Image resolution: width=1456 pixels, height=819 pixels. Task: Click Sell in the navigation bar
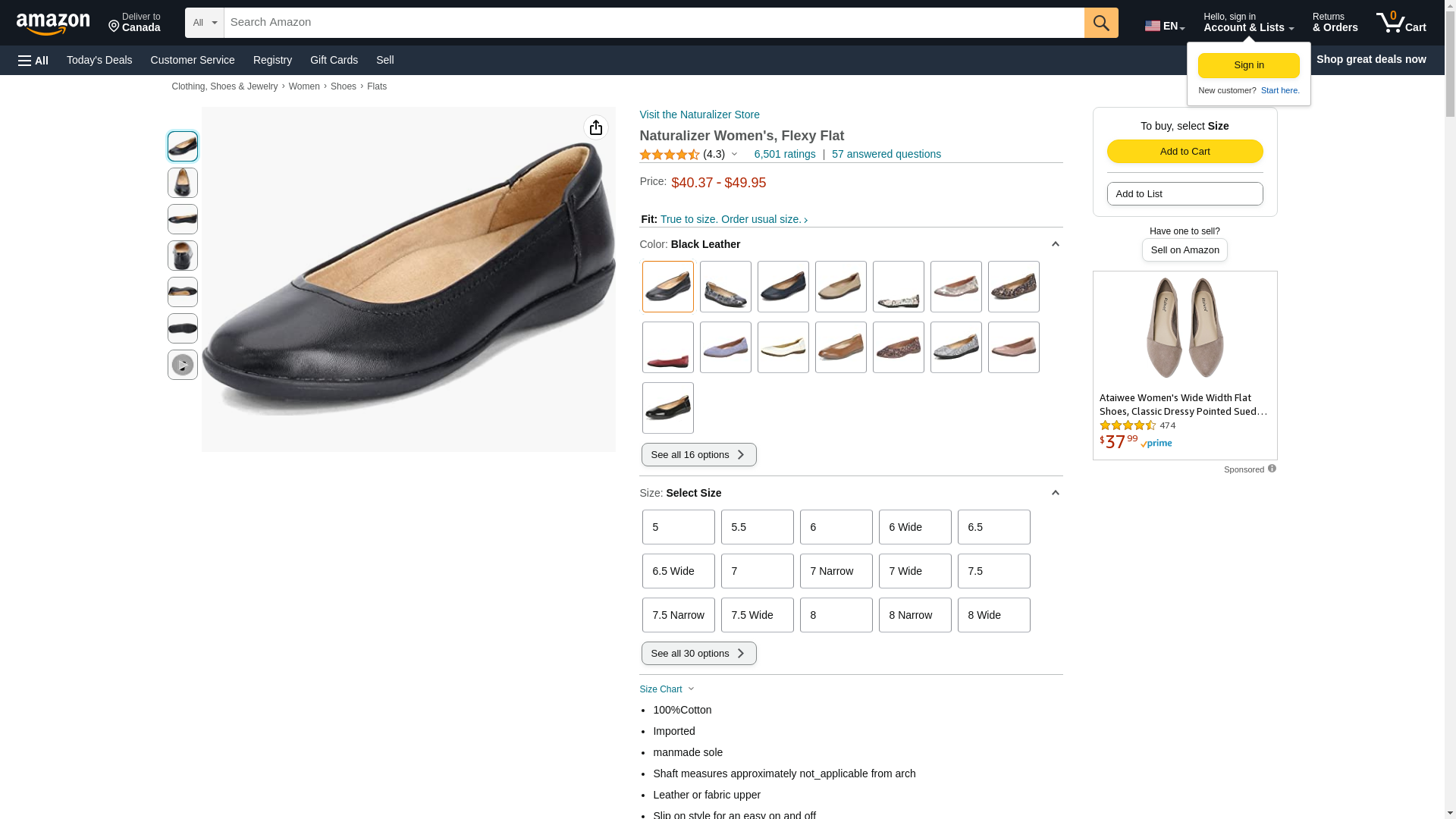click(x=385, y=60)
